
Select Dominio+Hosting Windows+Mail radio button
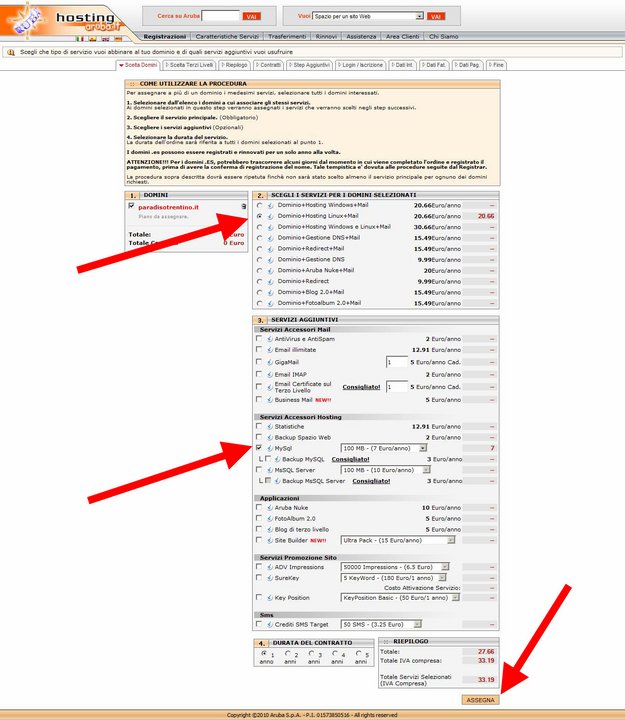coord(260,205)
